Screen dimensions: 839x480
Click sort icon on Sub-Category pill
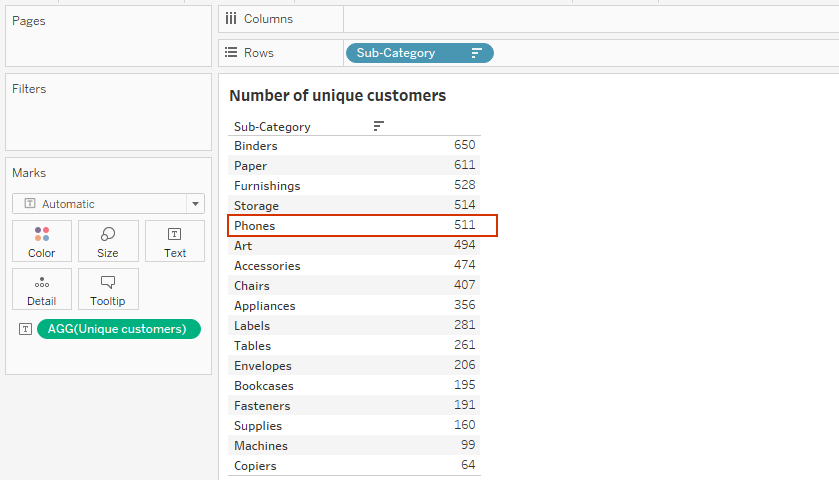(x=476, y=53)
